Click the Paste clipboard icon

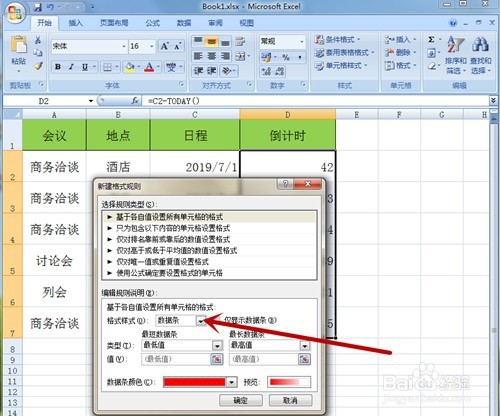point(19,45)
